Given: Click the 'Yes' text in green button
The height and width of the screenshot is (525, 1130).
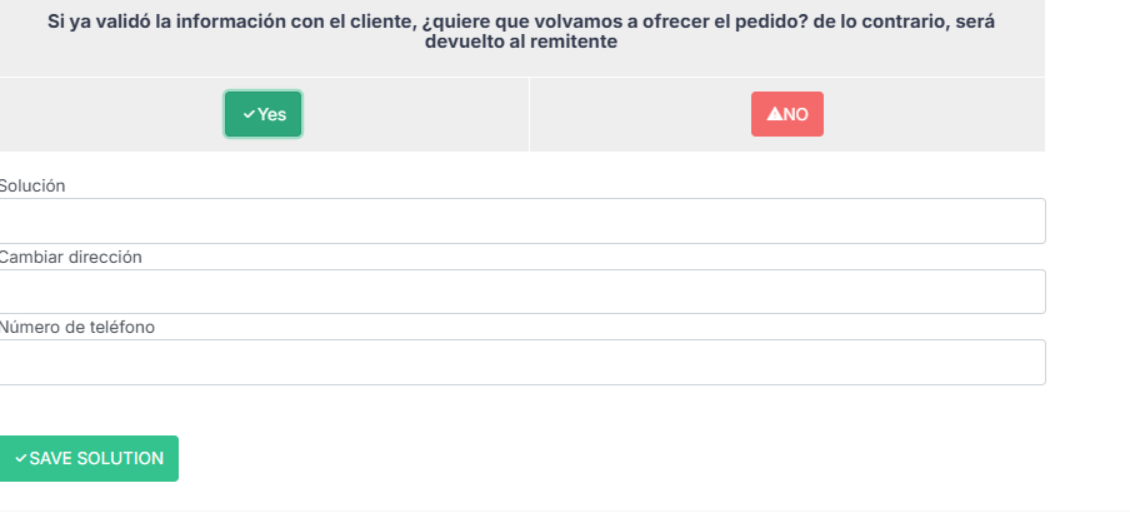Looking at the screenshot, I should [x=272, y=115].
